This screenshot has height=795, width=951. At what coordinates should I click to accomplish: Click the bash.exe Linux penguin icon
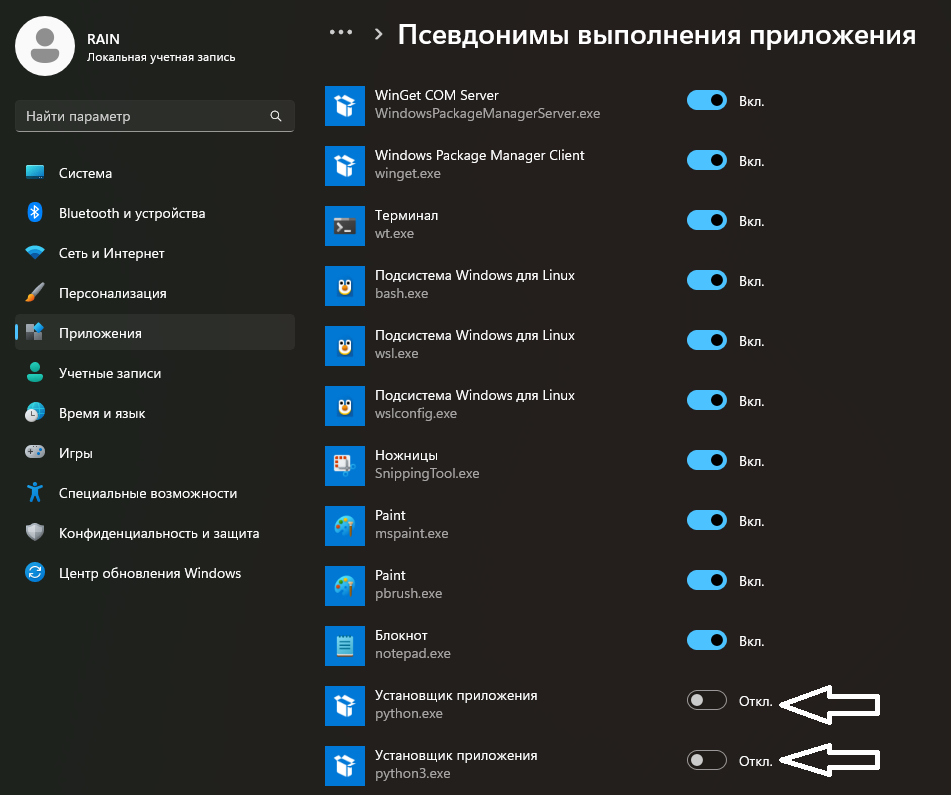344,286
